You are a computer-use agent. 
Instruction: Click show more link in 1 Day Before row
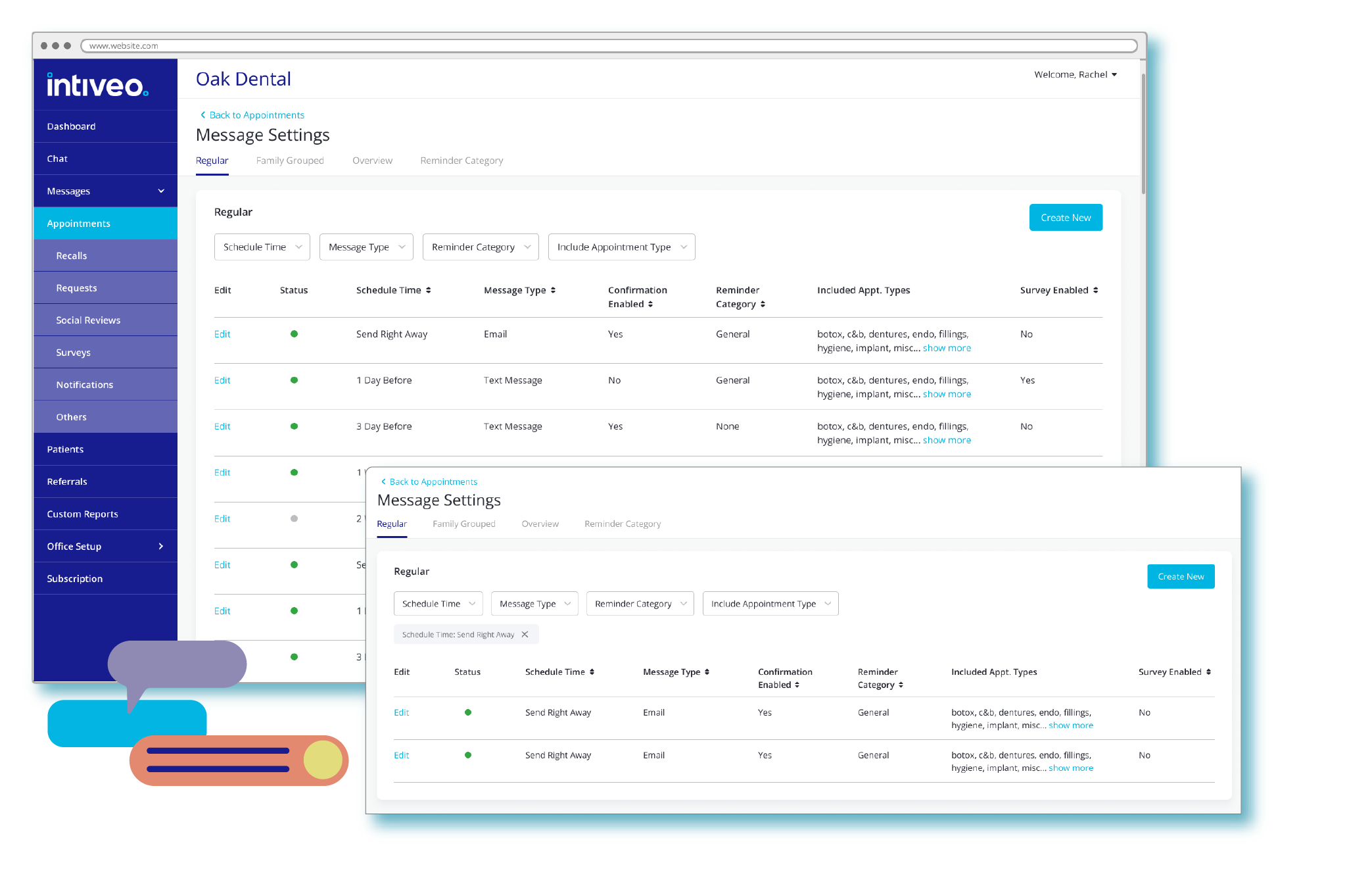pyautogui.click(x=946, y=394)
